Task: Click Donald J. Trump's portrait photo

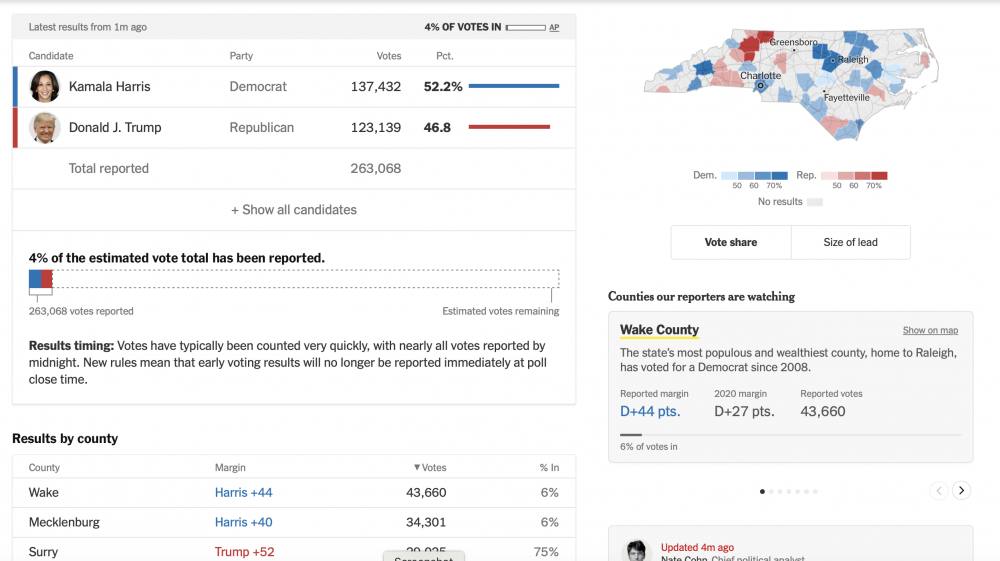Action: point(45,128)
